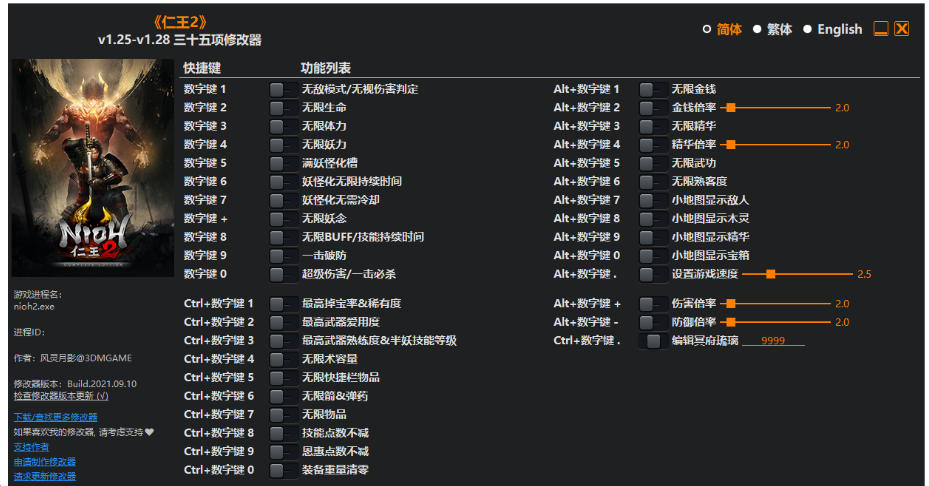Click the 《仁王2》 title text

click(180, 23)
